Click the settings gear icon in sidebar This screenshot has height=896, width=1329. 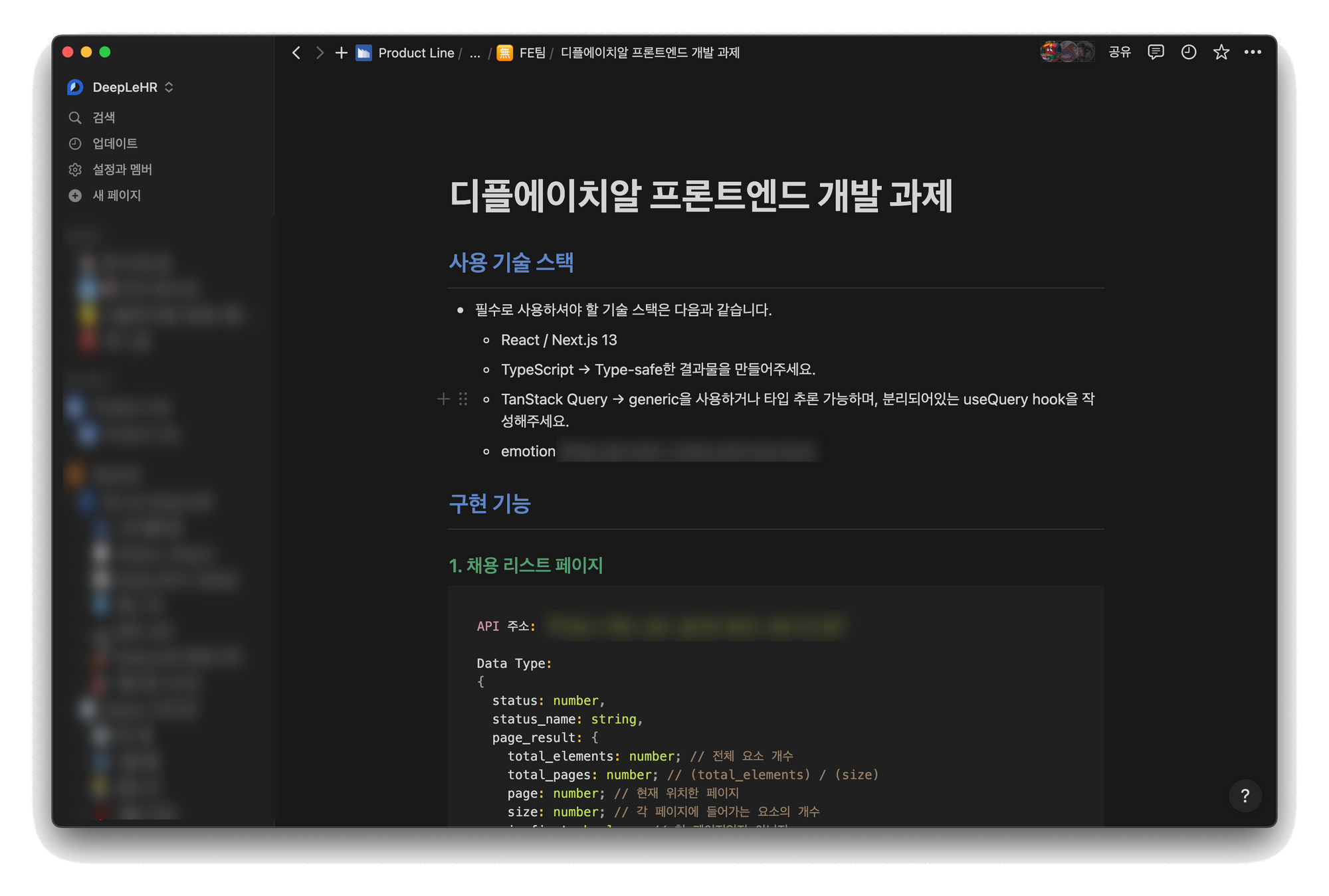tap(75, 169)
